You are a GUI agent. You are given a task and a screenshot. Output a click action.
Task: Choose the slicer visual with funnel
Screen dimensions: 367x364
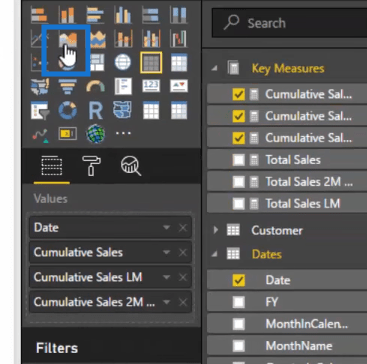(x=40, y=110)
